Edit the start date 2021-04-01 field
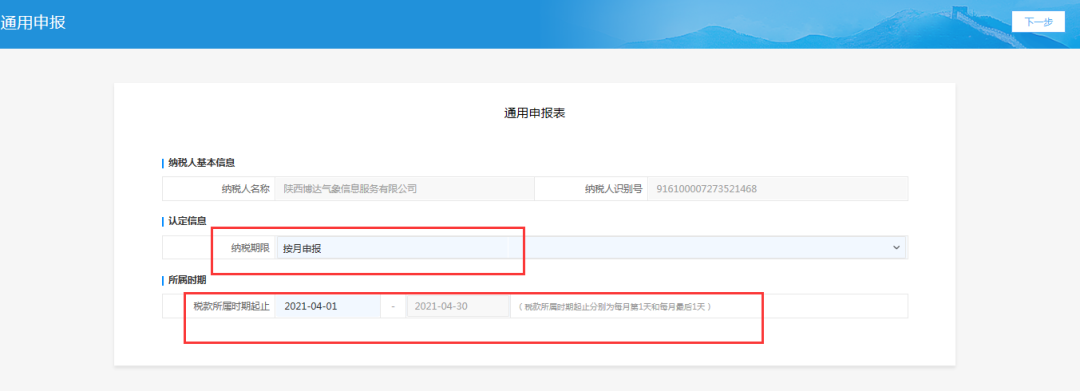The image size is (1080, 391). coord(327,306)
